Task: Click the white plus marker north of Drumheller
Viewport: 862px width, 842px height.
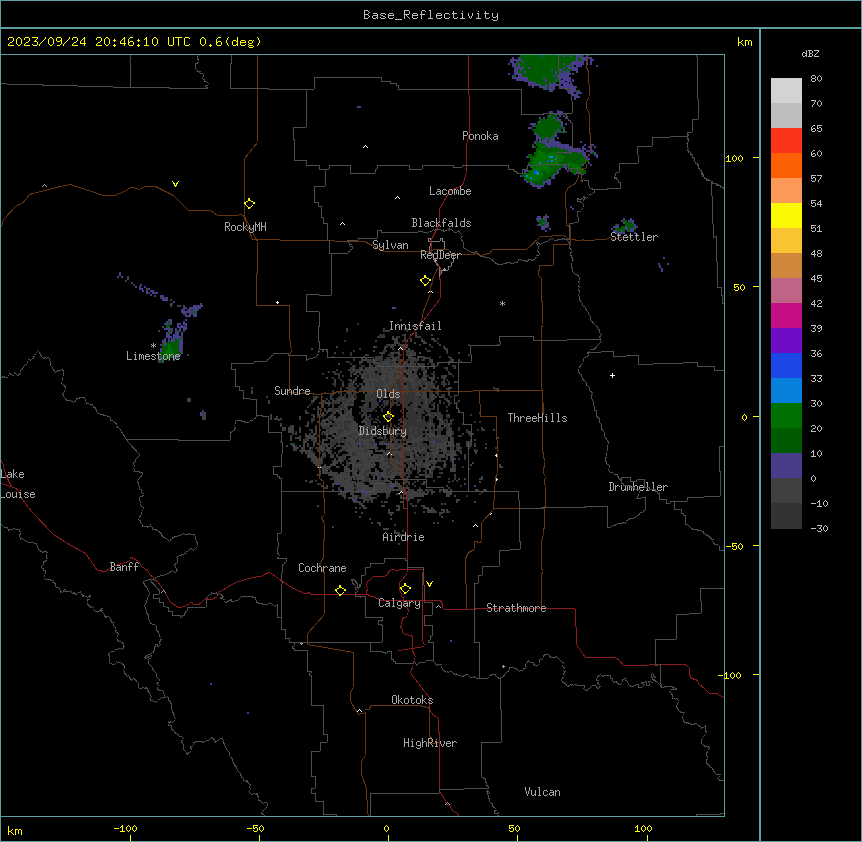Action: pyautogui.click(x=612, y=375)
